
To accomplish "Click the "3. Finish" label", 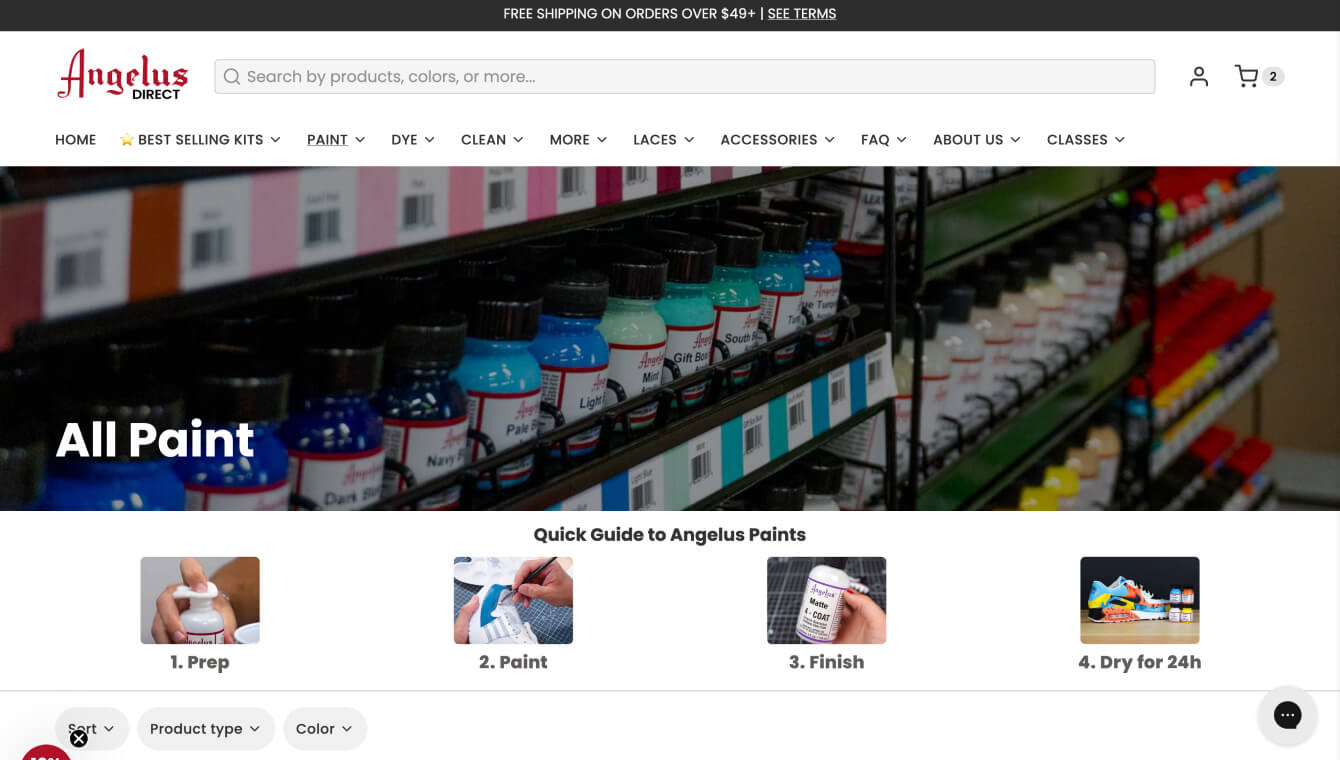I will [826, 662].
